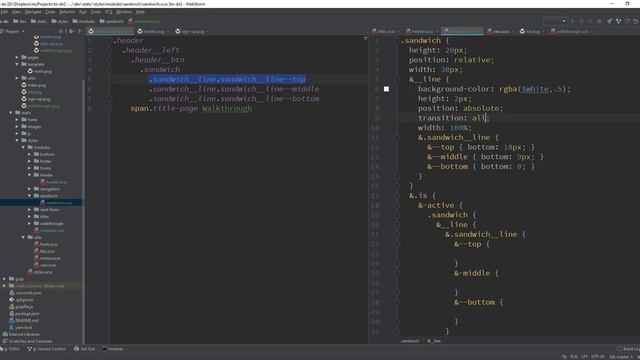The image size is (640, 360).
Task: Click the &__line breadcrumb below the right editor
Action: [x=434, y=341]
